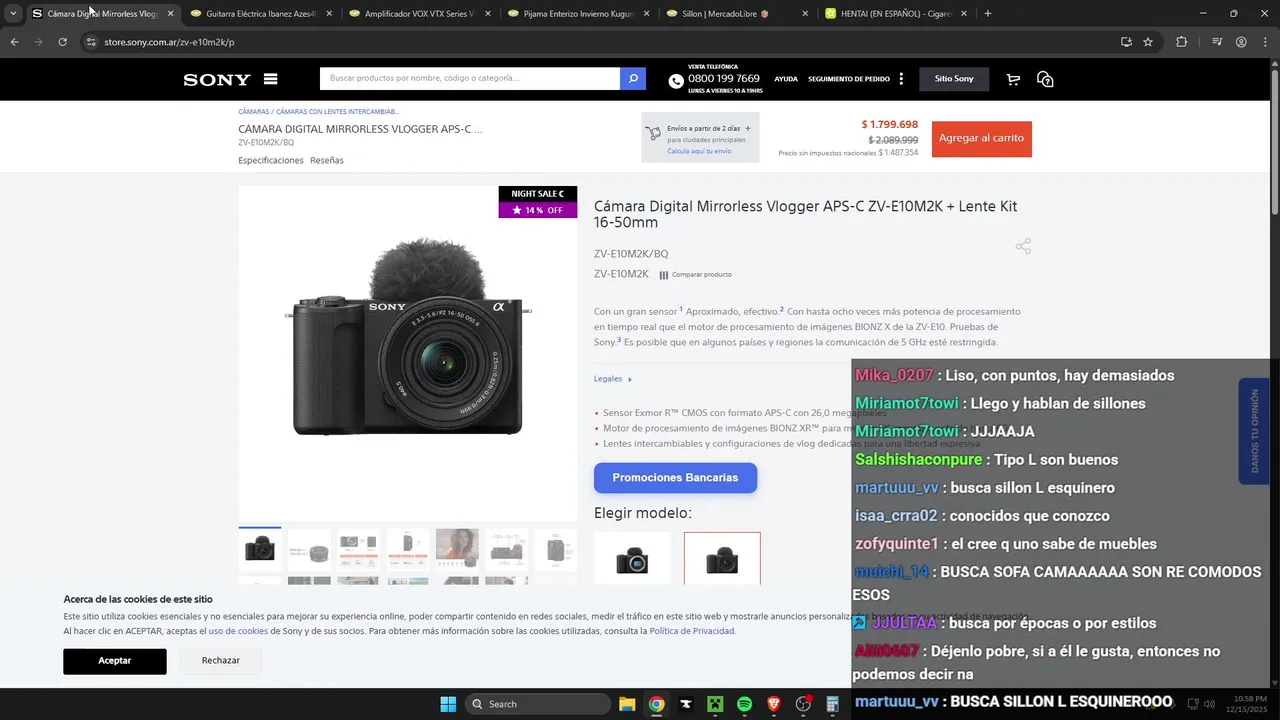The image size is (1280, 720).
Task: Click the product search input field
Action: [x=470, y=79]
